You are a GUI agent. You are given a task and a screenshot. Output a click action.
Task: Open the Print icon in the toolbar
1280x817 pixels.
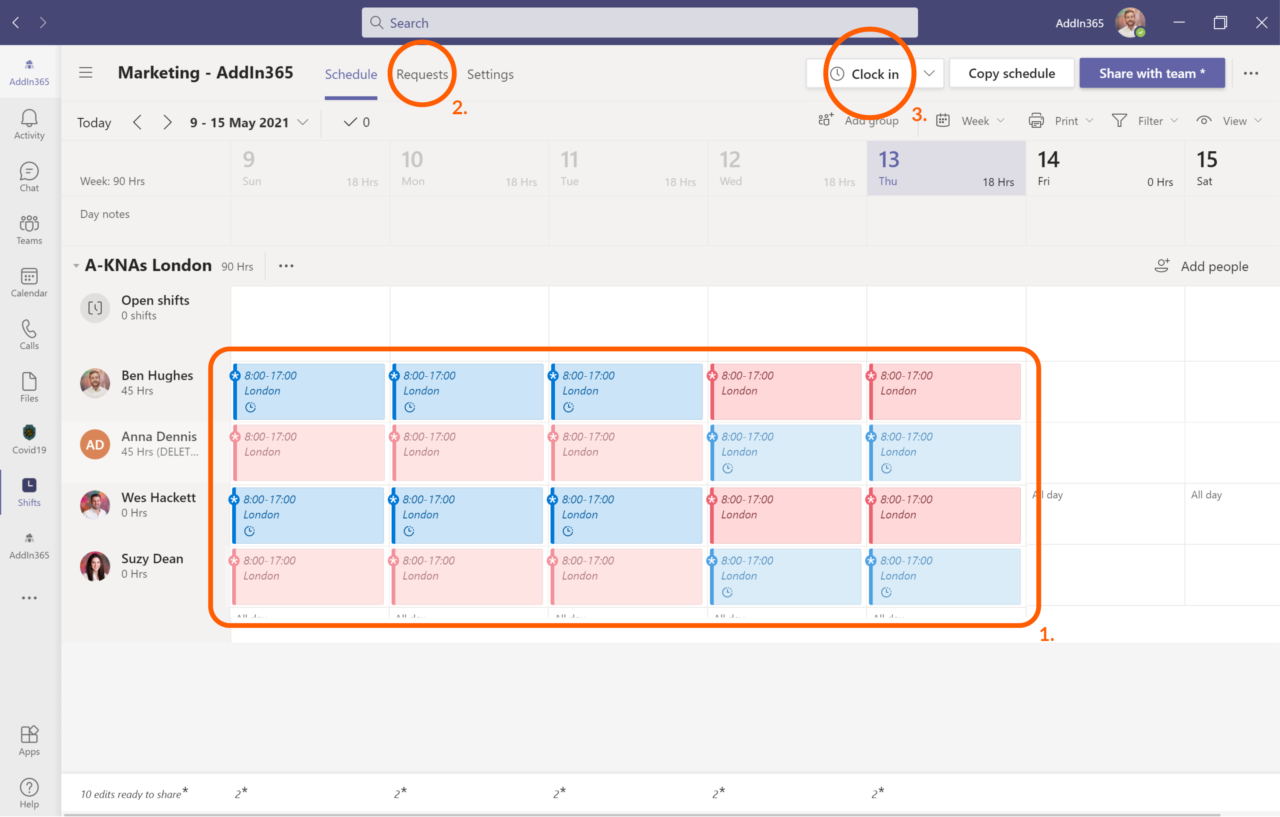1037,120
